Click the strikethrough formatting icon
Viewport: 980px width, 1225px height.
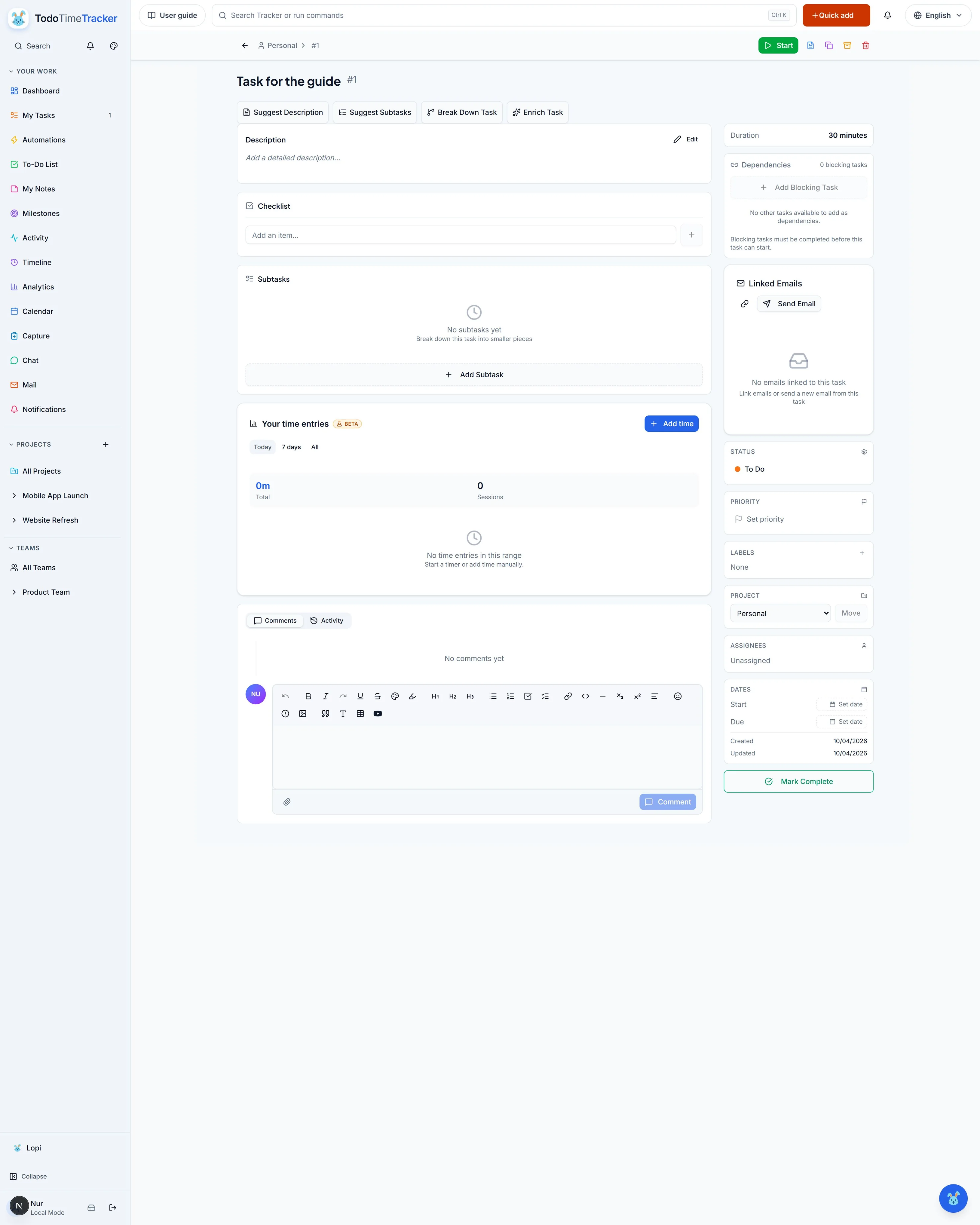378,696
